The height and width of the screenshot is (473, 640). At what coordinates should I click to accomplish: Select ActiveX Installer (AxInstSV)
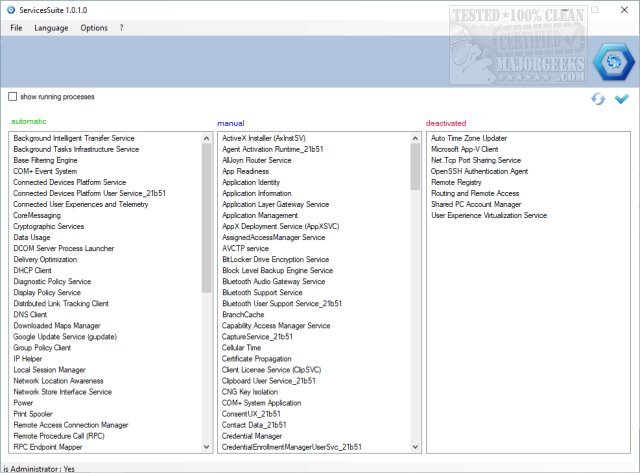(x=264, y=138)
